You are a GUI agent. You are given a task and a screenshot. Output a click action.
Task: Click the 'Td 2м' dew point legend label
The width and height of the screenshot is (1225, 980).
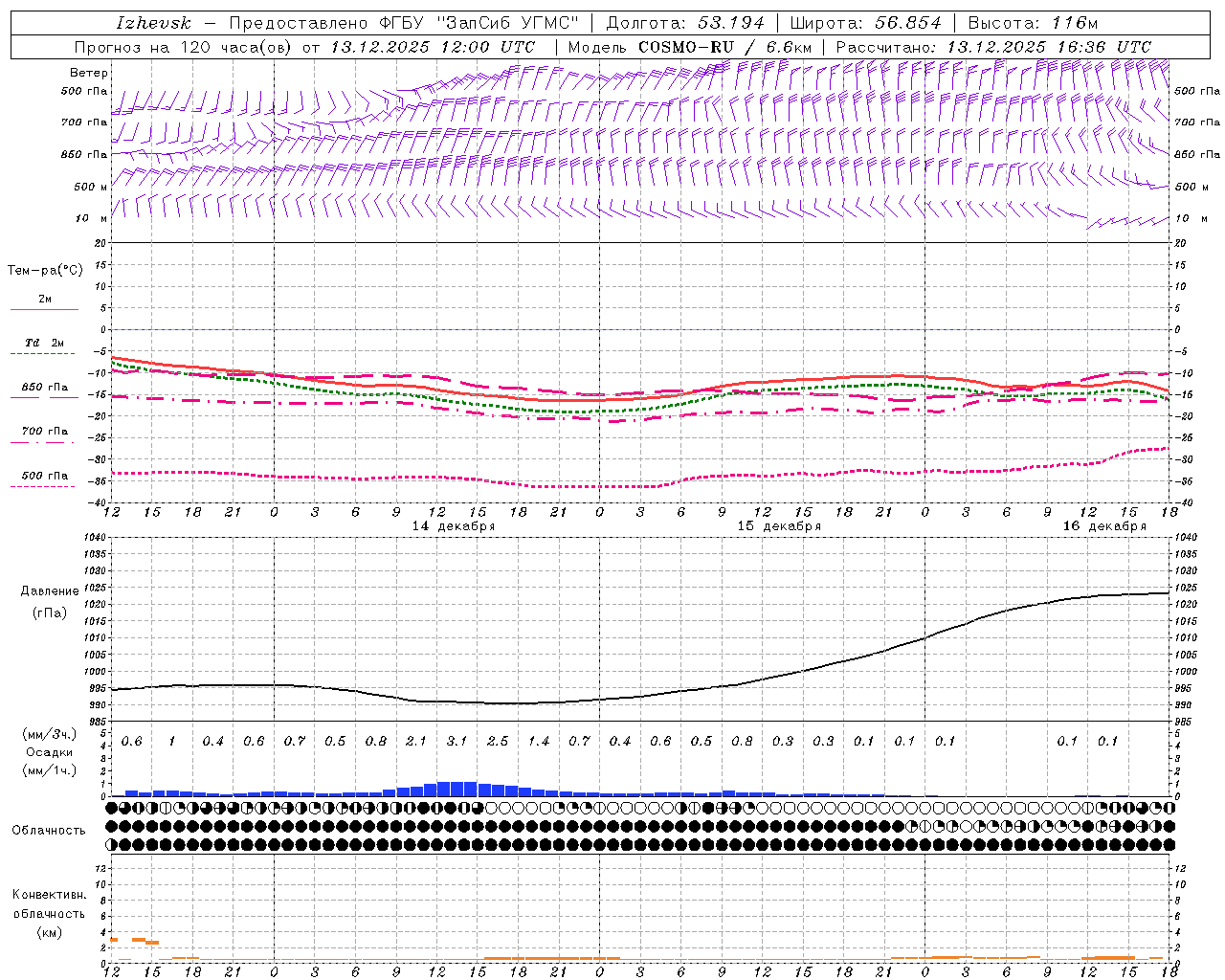click(44, 343)
